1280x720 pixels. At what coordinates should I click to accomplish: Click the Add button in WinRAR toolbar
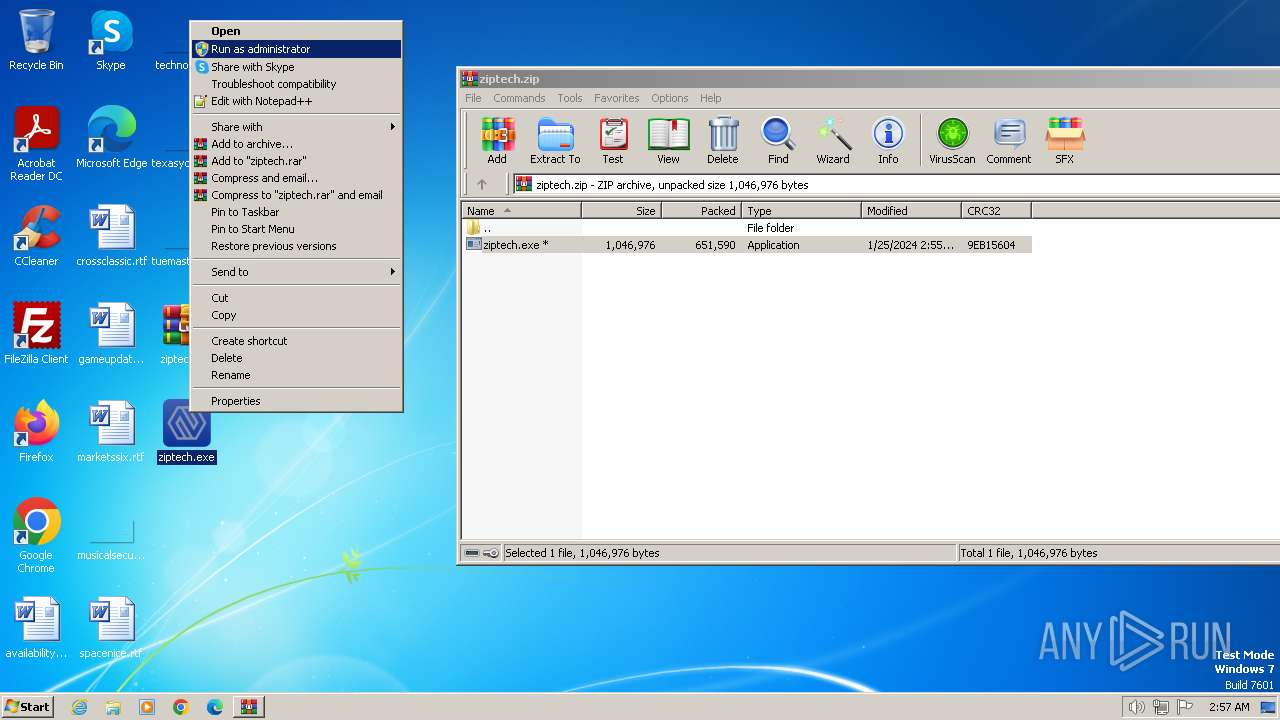point(497,141)
